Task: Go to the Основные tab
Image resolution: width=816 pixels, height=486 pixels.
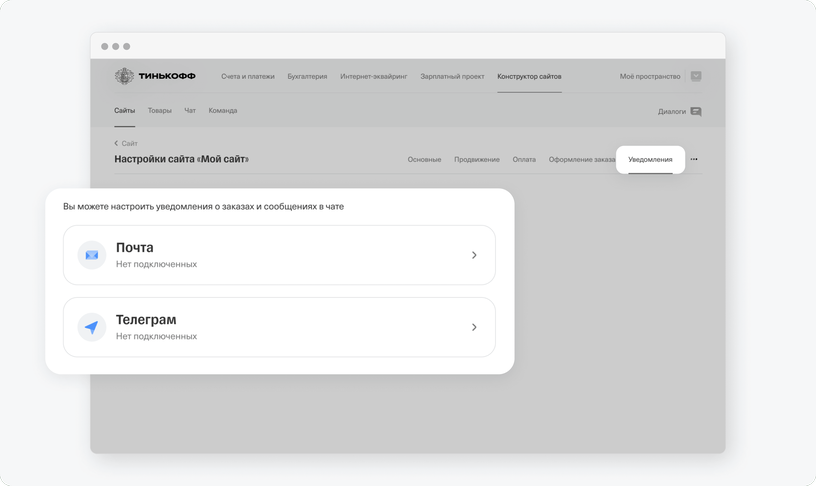Action: point(424,159)
